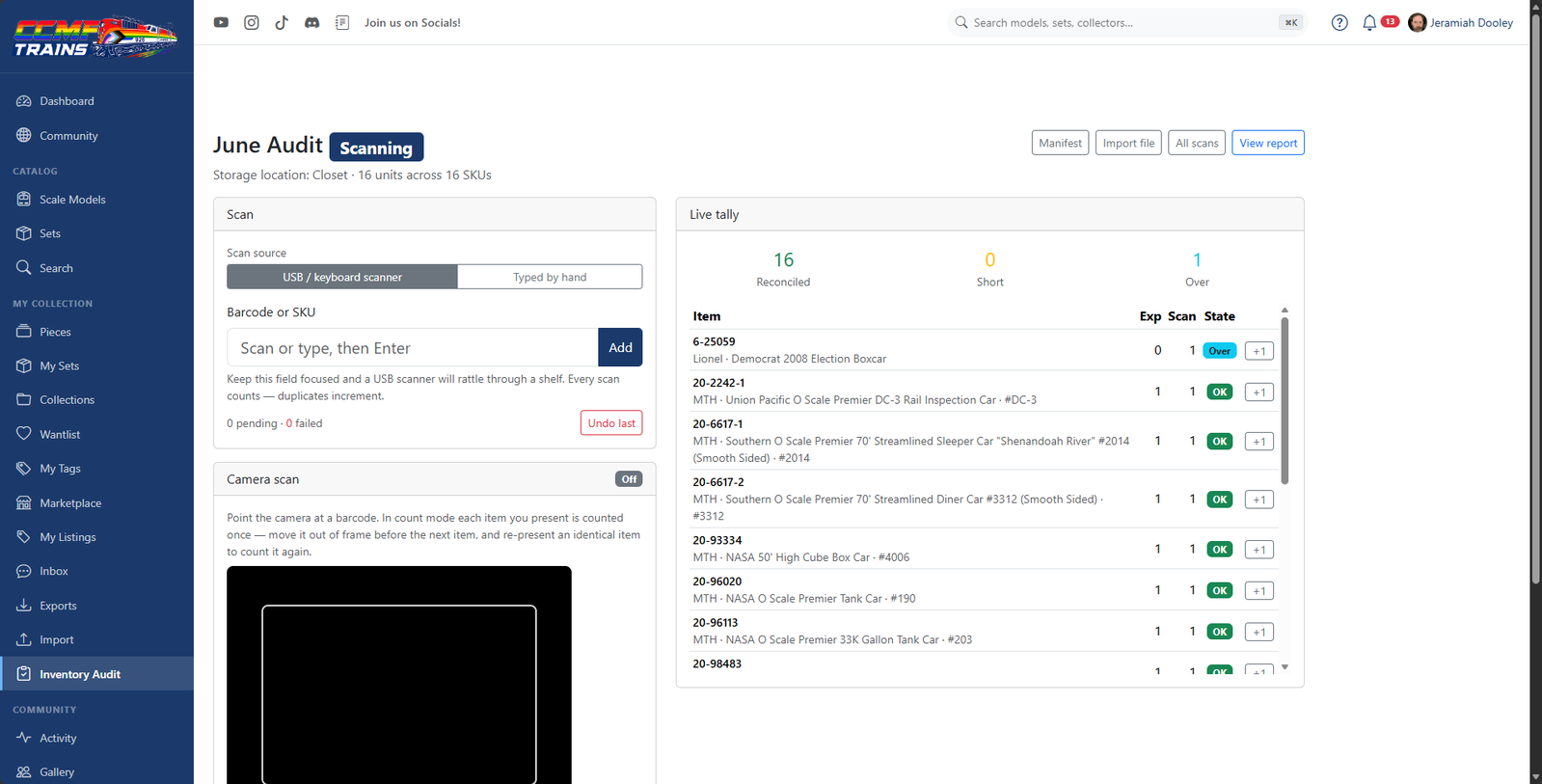The width and height of the screenshot is (1542, 784).
Task: Select USB / keyboard scanner source
Action: (342, 277)
